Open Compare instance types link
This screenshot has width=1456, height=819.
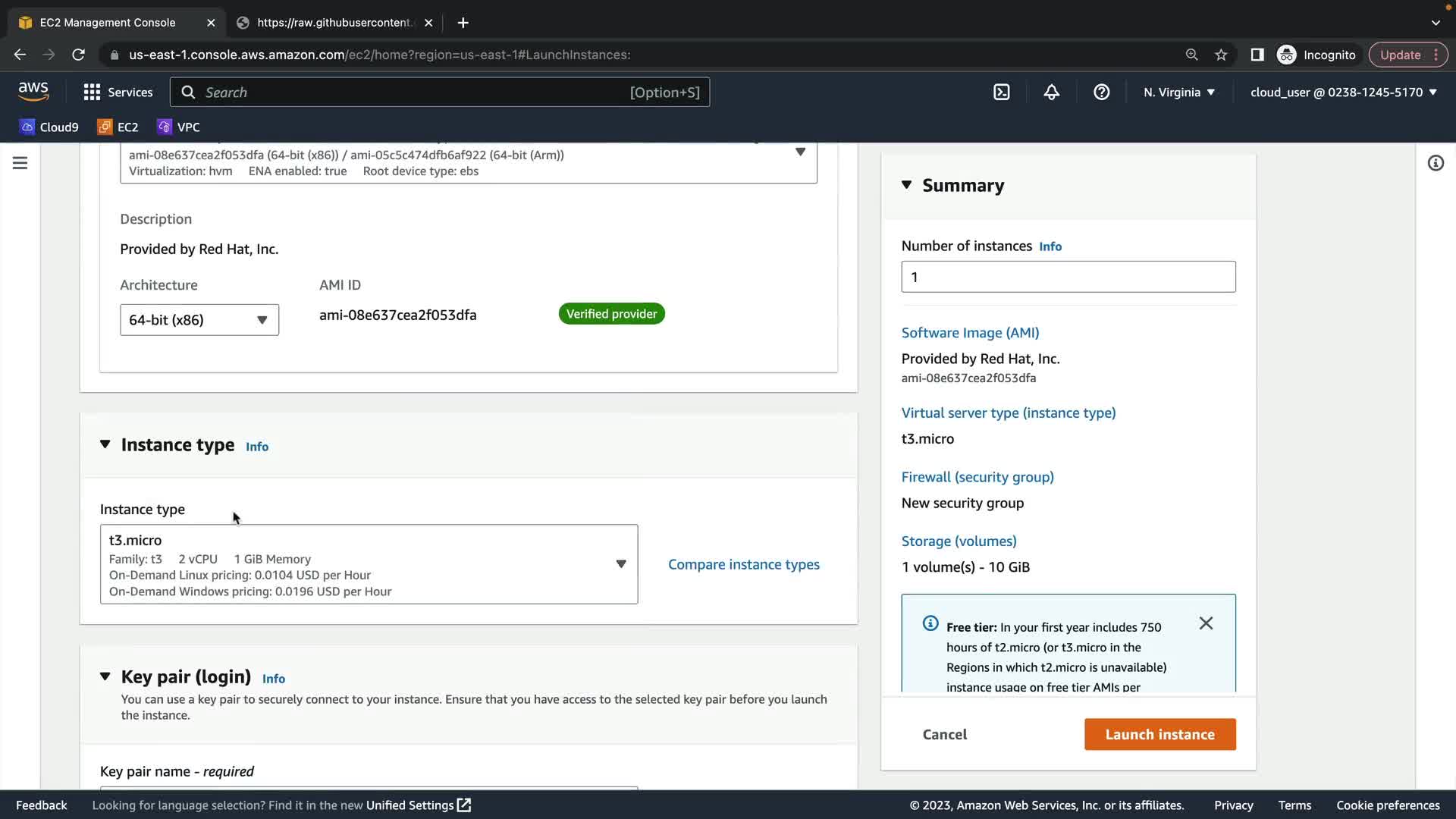[743, 564]
